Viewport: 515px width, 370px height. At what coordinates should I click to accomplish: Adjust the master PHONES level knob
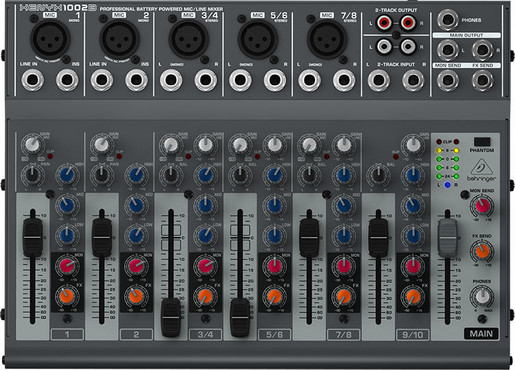(x=482, y=296)
